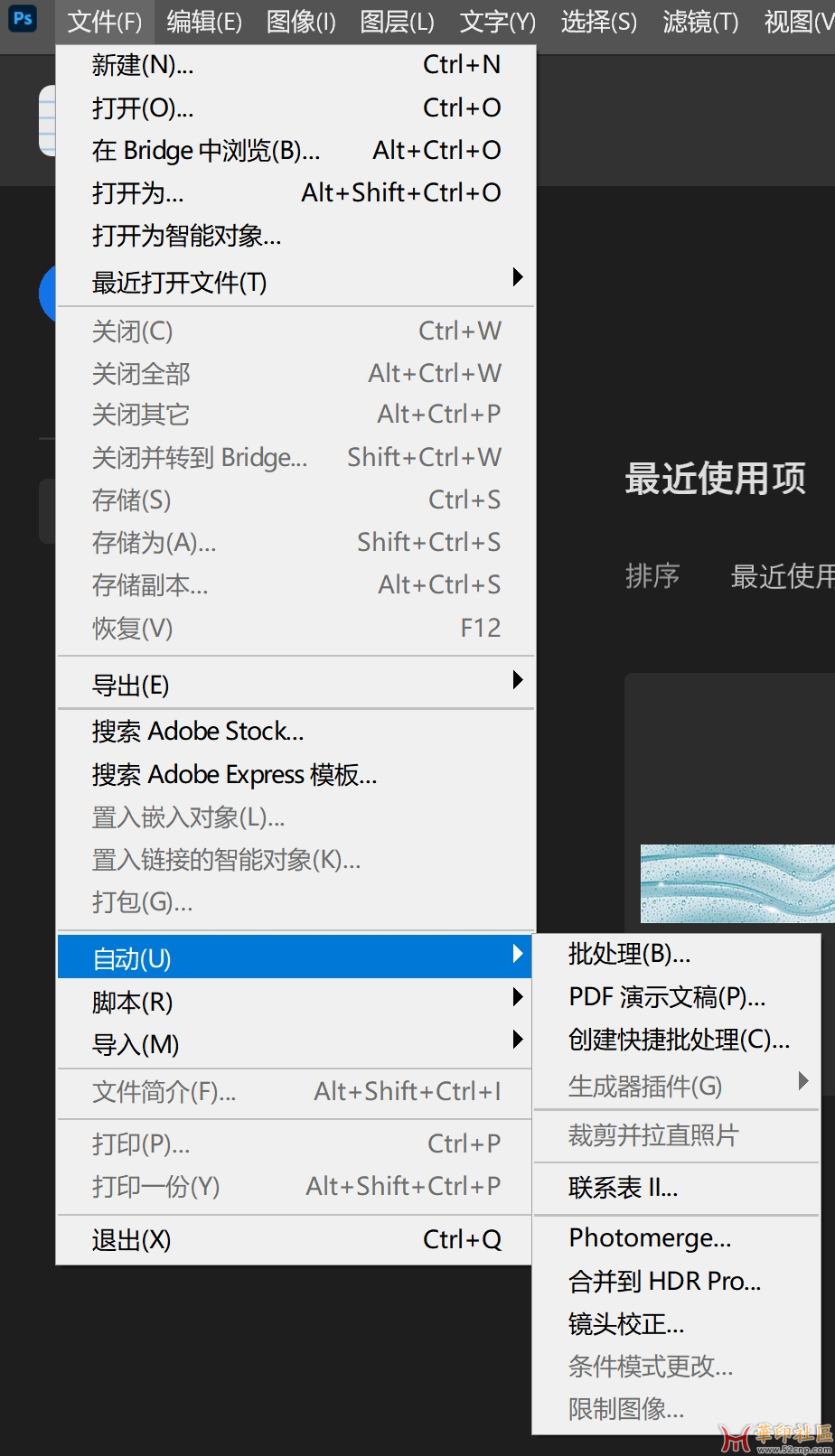Expand 生成器插件(G) submenu
Viewport: 835px width, 1456px height.
pos(676,1085)
